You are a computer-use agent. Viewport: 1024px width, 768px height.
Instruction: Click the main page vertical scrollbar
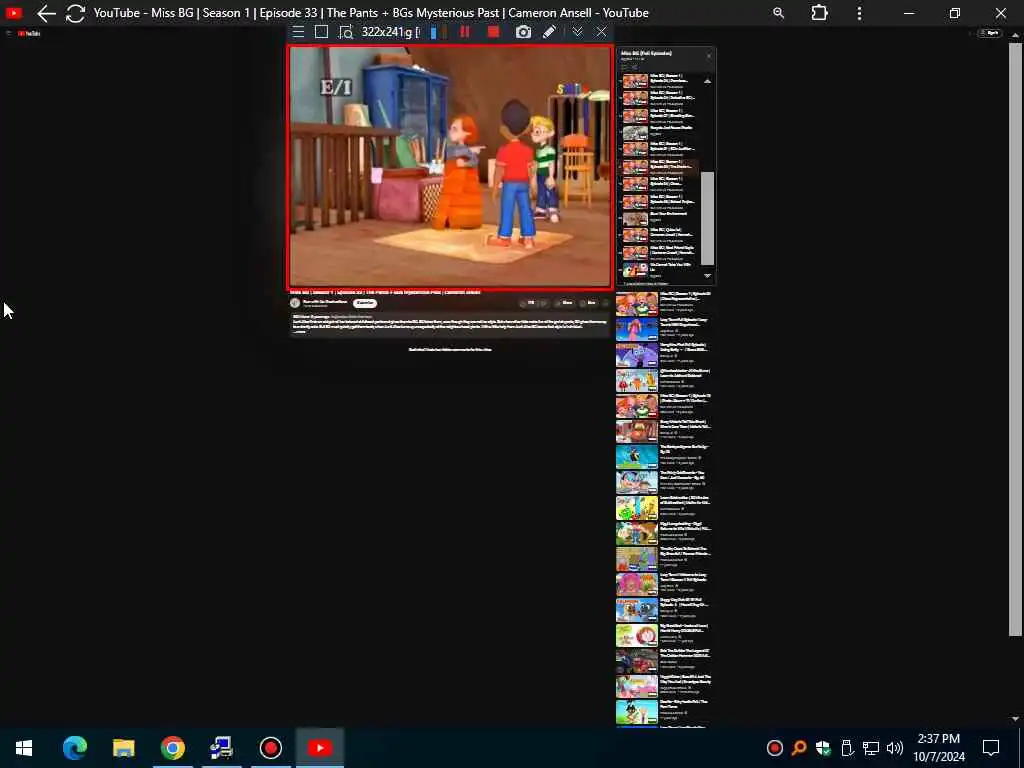pos(1015,340)
